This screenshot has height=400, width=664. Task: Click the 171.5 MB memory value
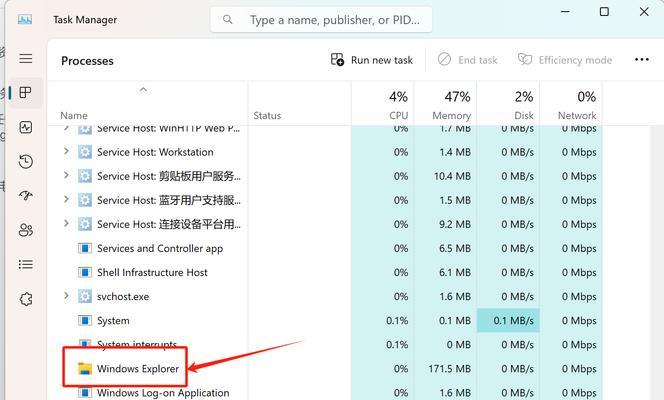(x=449, y=369)
